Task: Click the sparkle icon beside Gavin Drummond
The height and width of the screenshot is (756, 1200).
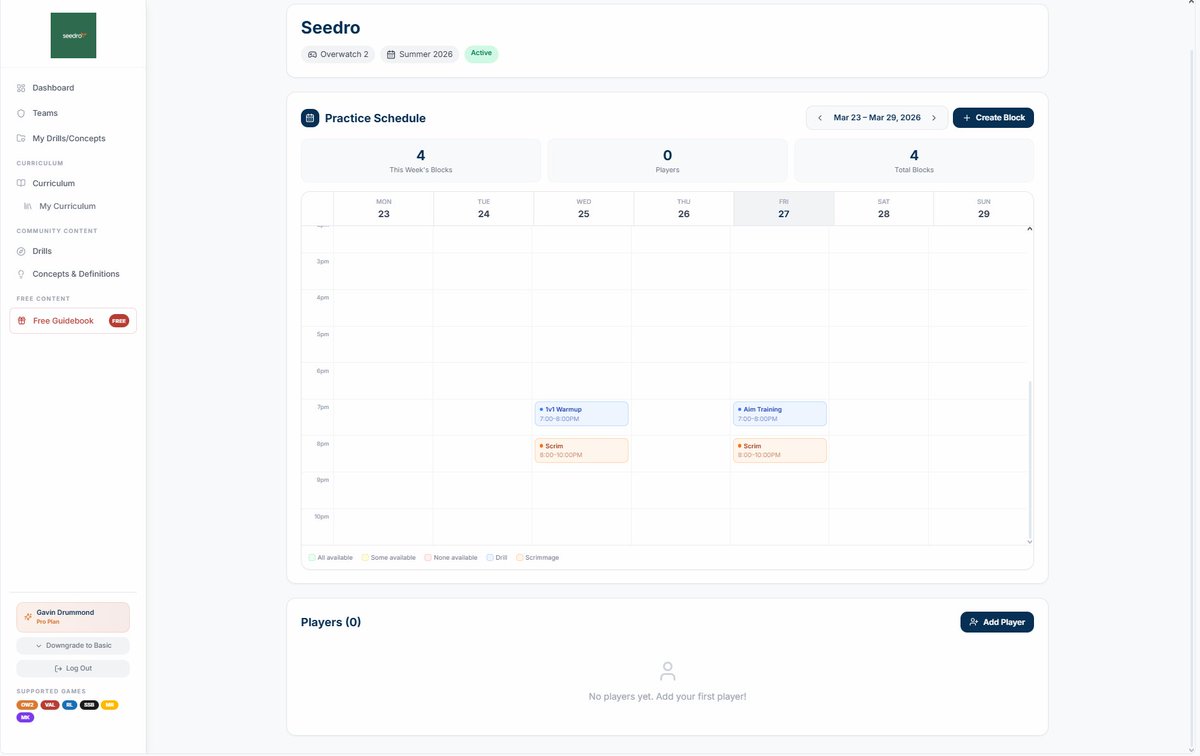Action: (28, 617)
